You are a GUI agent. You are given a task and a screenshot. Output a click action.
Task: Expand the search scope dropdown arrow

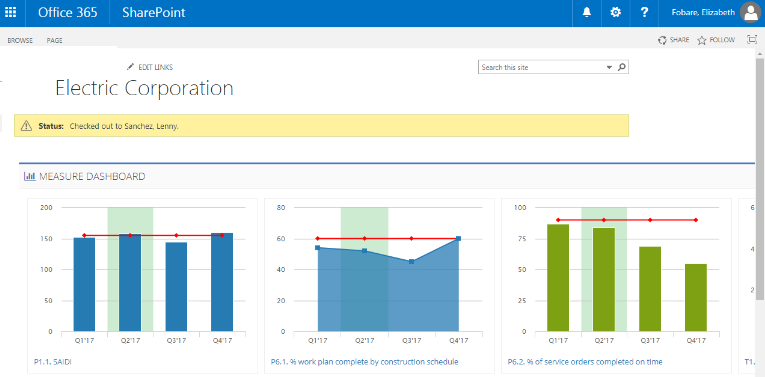pyautogui.click(x=609, y=67)
